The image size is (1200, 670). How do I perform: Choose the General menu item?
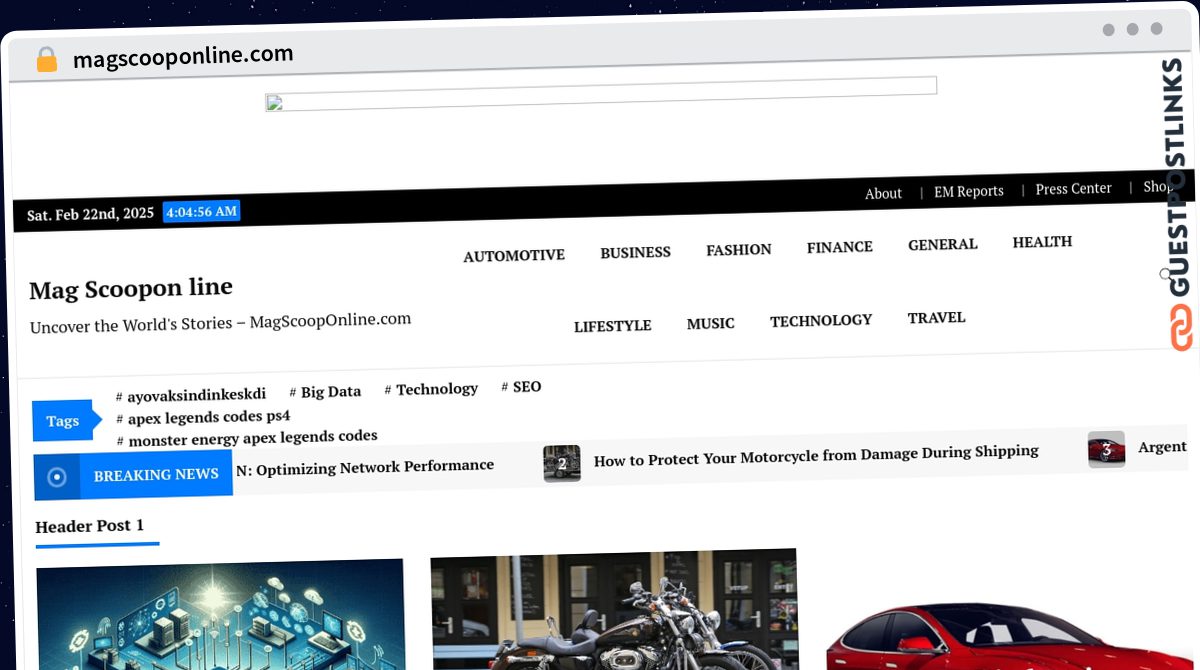pos(943,245)
